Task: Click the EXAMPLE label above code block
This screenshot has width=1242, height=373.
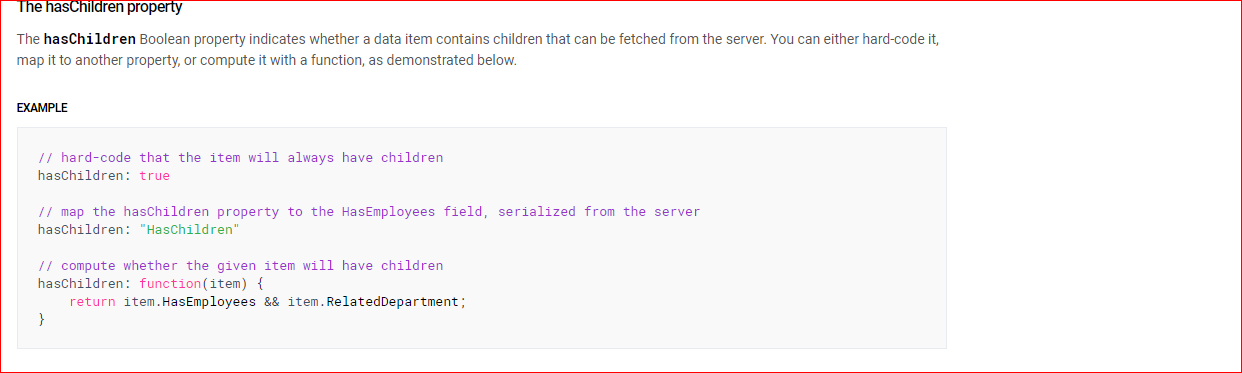Action: coord(42,108)
